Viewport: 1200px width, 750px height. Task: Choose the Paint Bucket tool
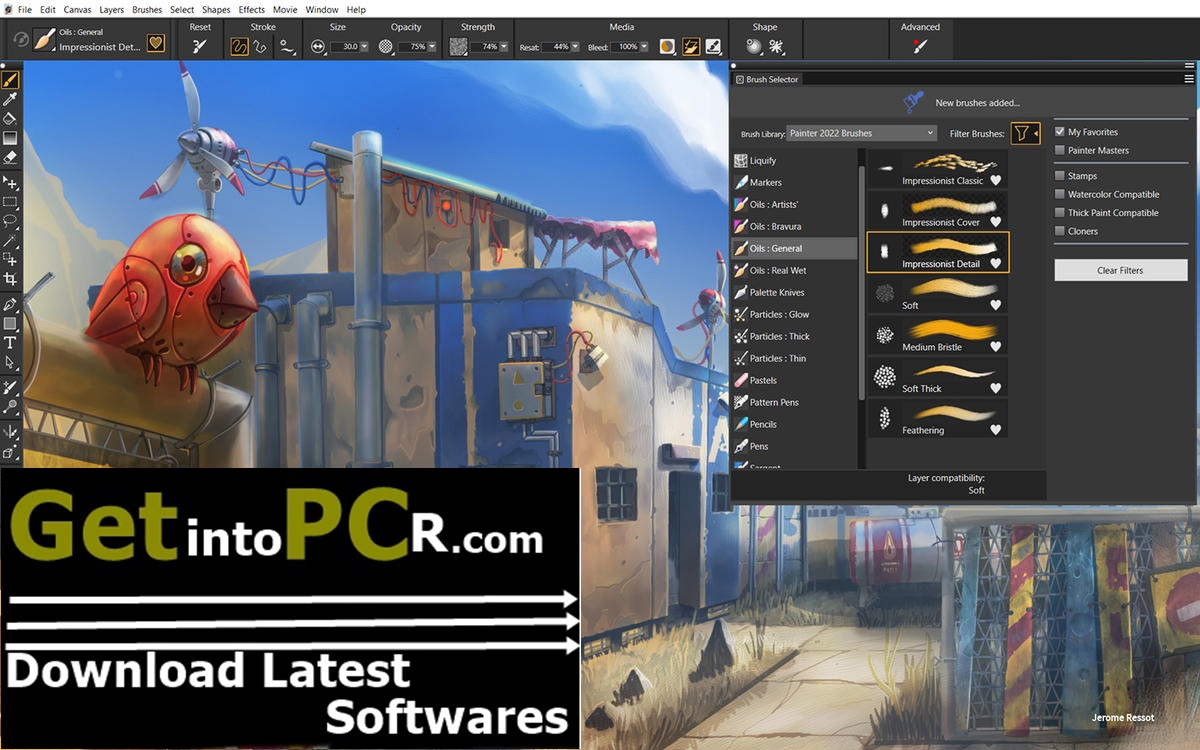[x=10, y=118]
